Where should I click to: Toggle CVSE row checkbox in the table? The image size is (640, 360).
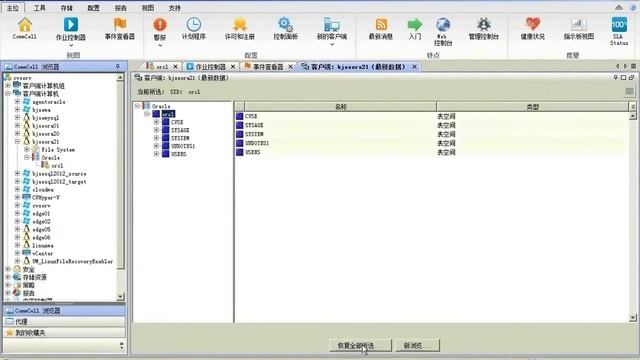tap(240, 116)
